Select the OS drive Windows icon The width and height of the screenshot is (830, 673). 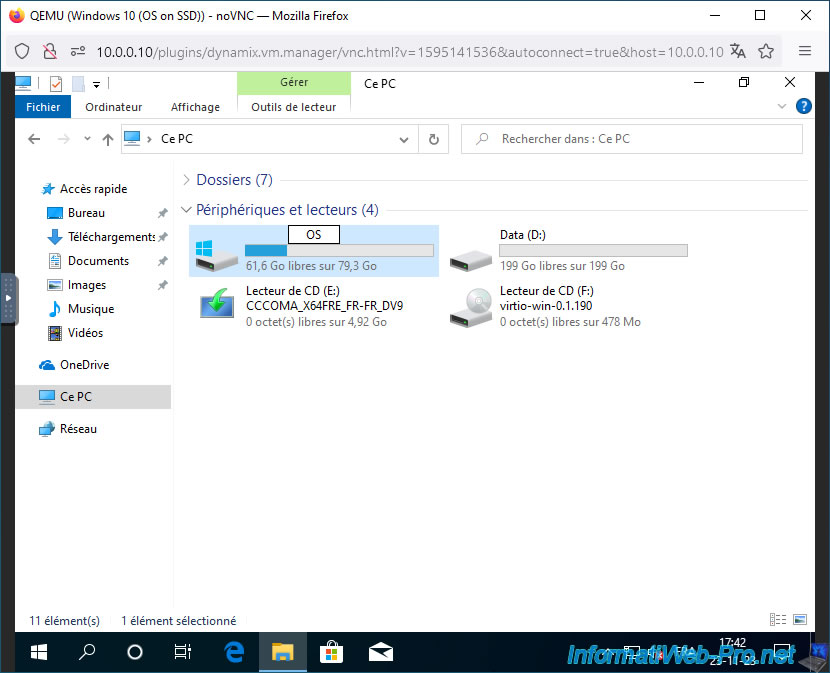coord(216,255)
